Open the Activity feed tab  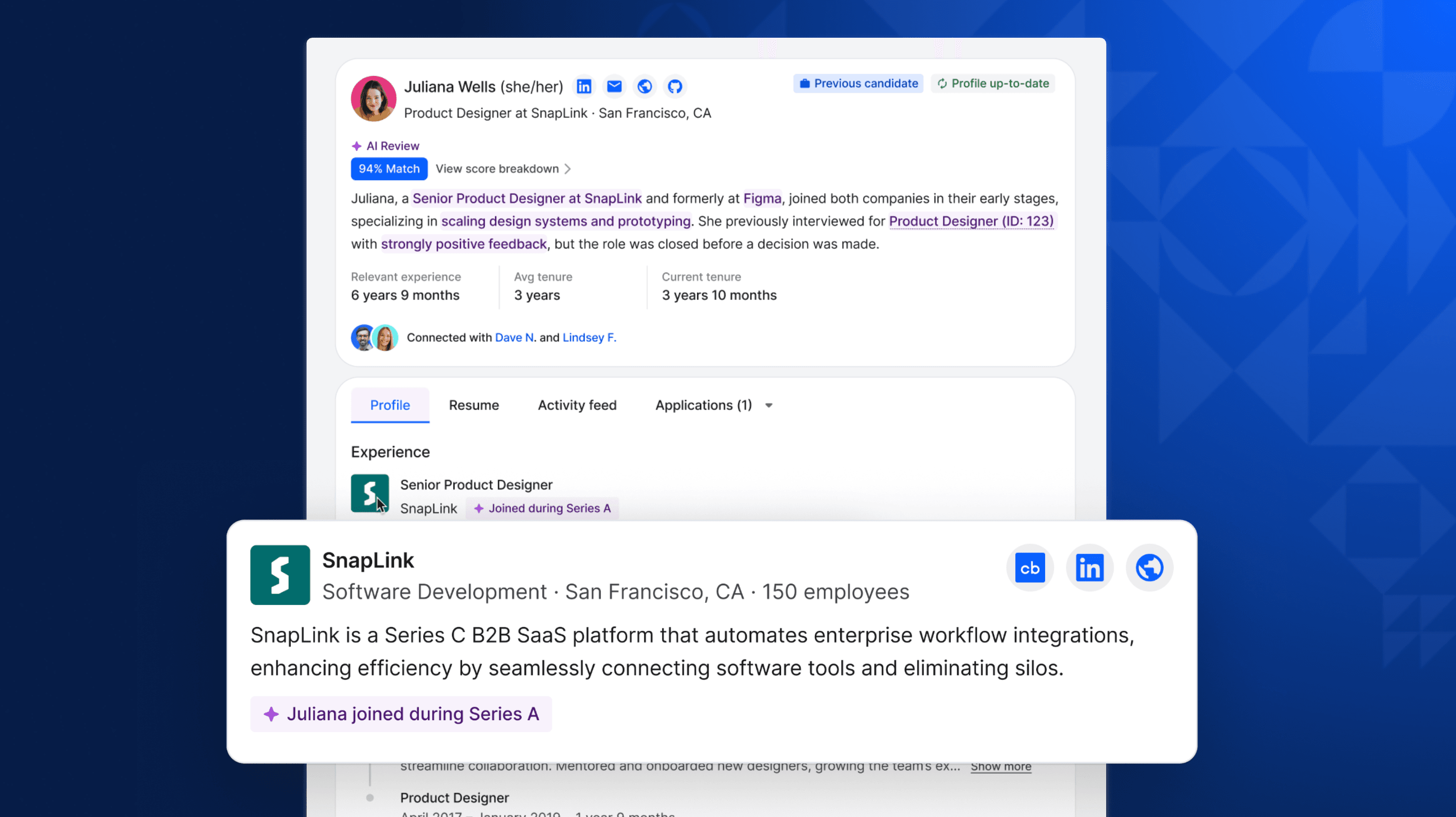coord(577,405)
